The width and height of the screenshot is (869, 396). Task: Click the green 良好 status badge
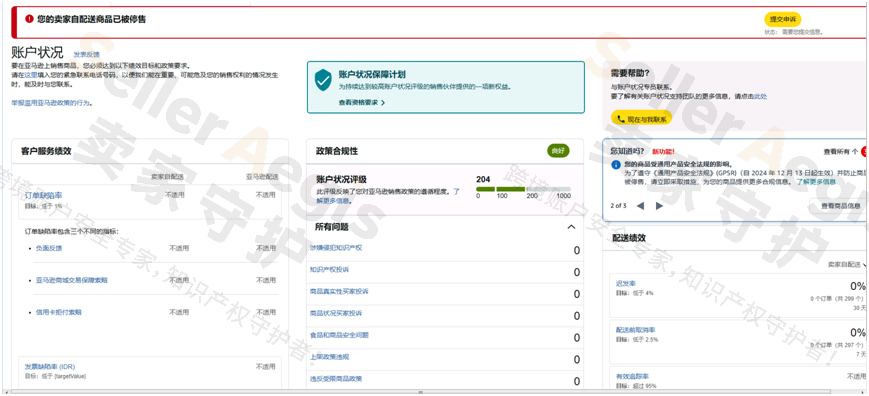[x=558, y=151]
